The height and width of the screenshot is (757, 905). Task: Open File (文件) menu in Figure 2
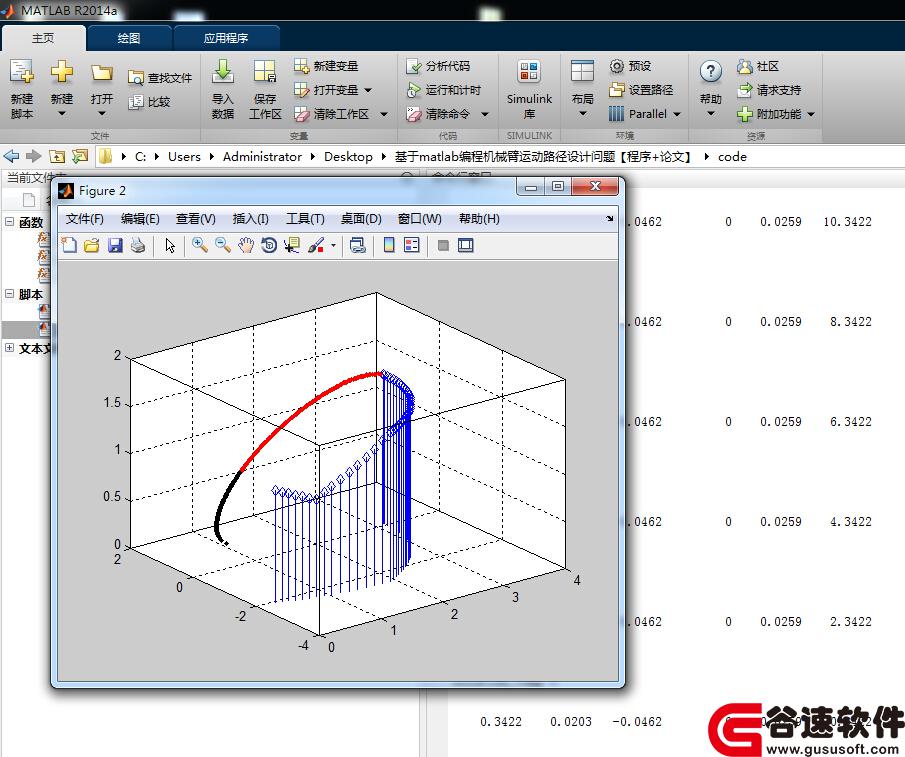tap(84, 219)
